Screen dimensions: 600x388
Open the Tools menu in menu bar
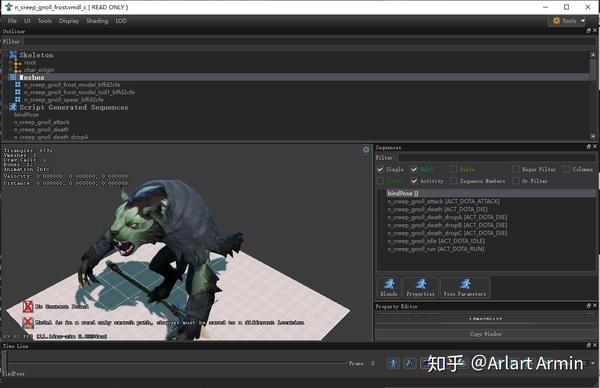45,21
